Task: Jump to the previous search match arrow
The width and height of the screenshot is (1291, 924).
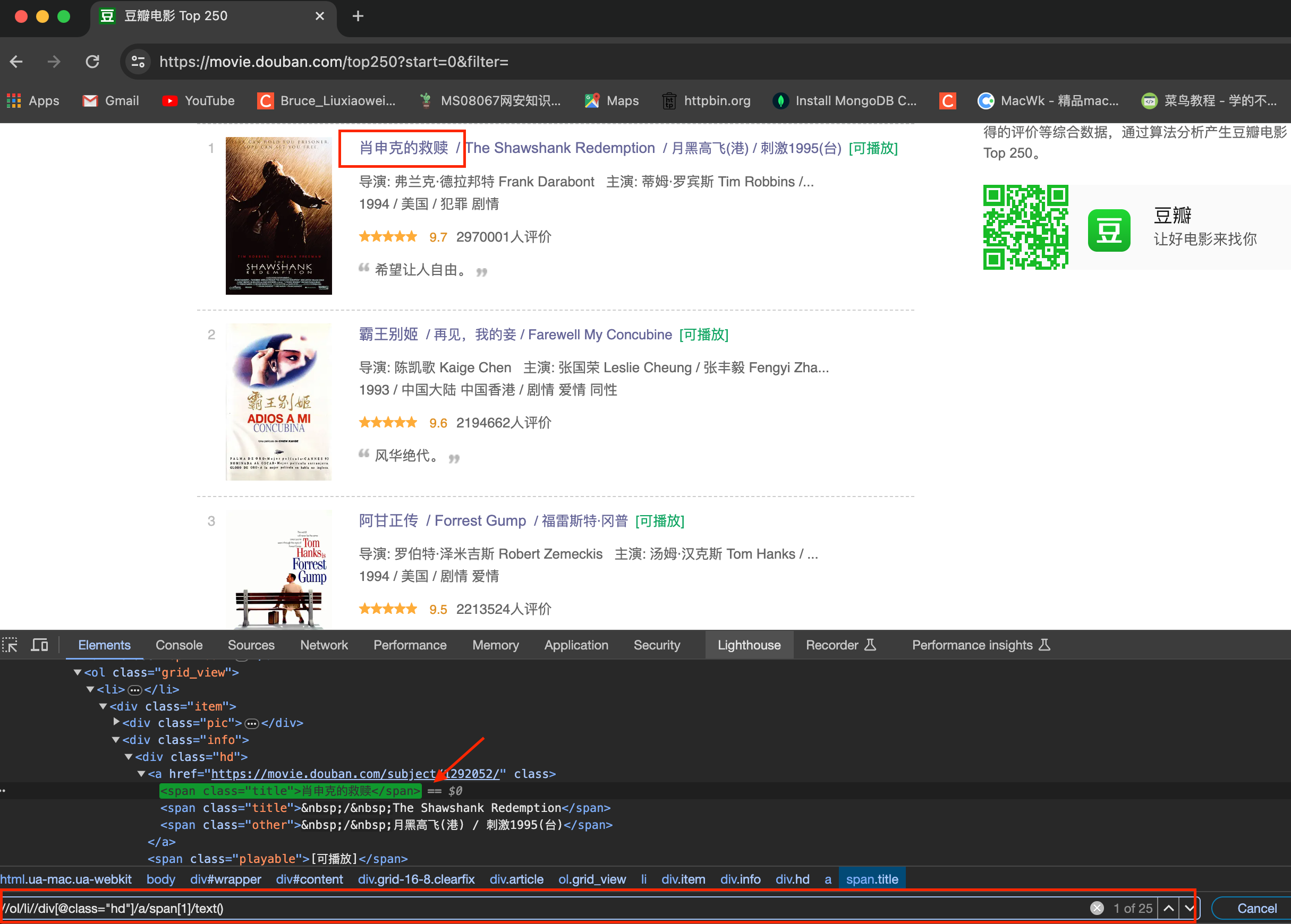Action: click(1168, 908)
